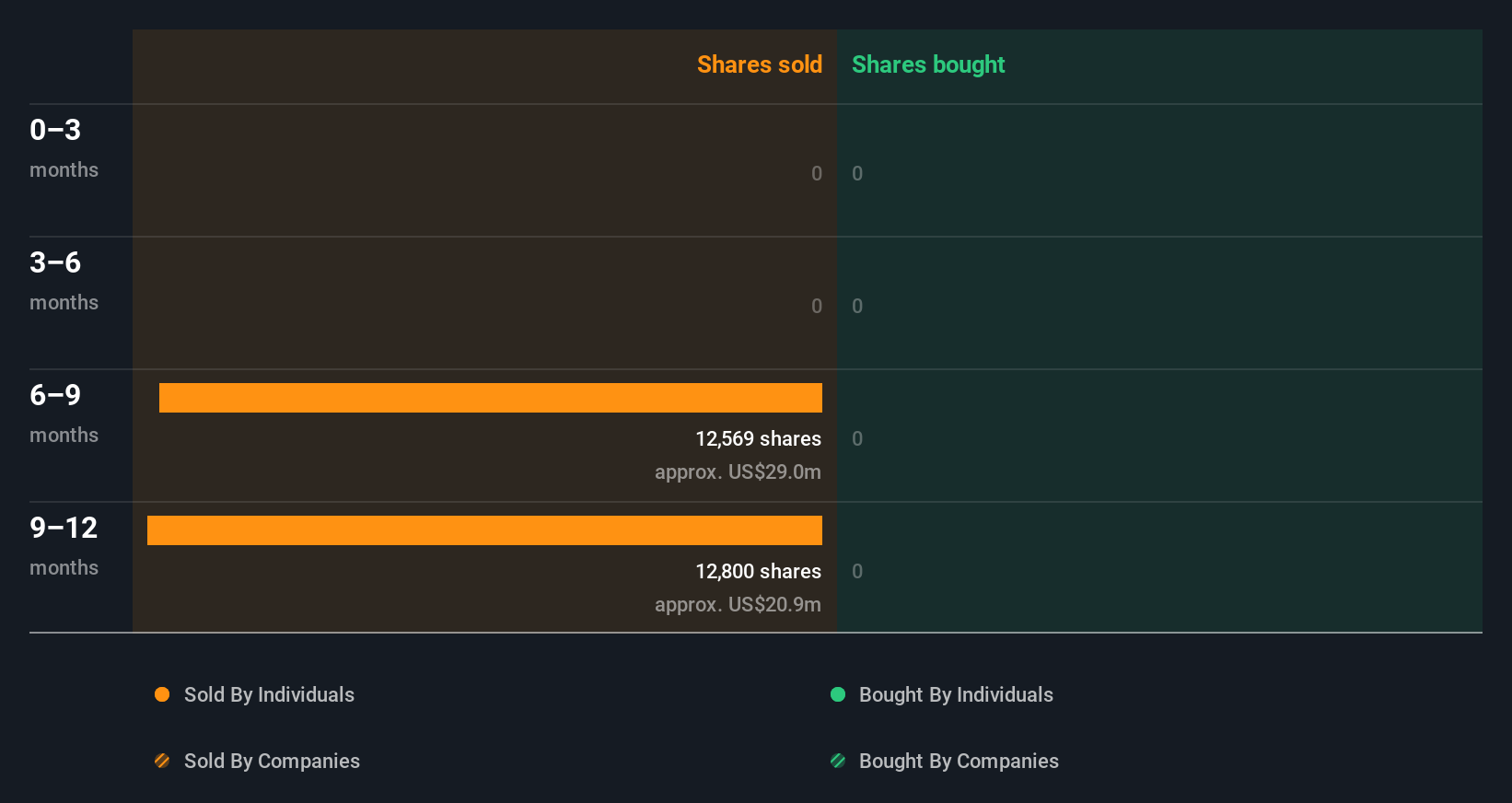The height and width of the screenshot is (803, 1512).
Task: Click the 6–9 months row label
Action: click(x=64, y=413)
